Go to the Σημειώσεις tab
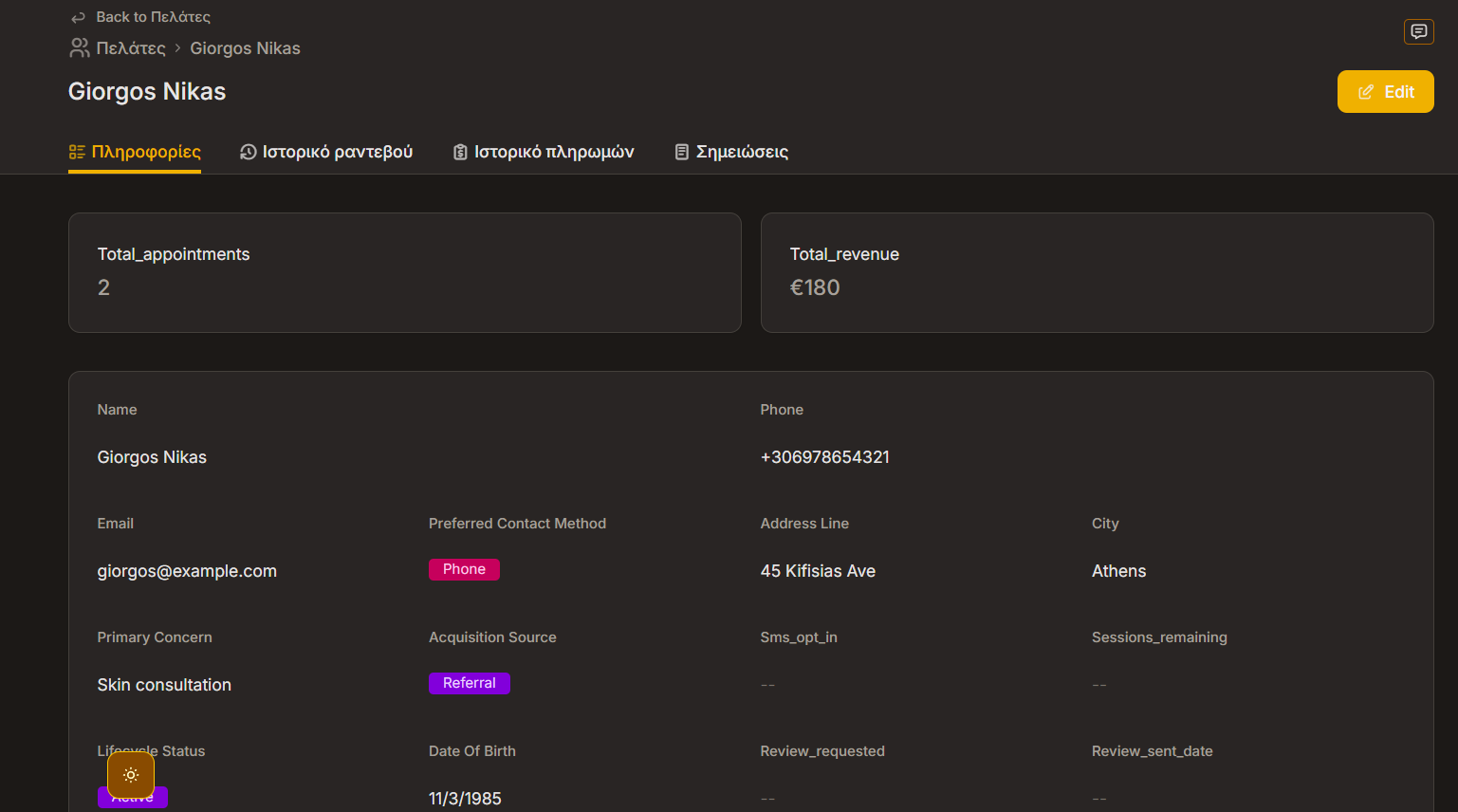The height and width of the screenshot is (812, 1458). click(742, 152)
